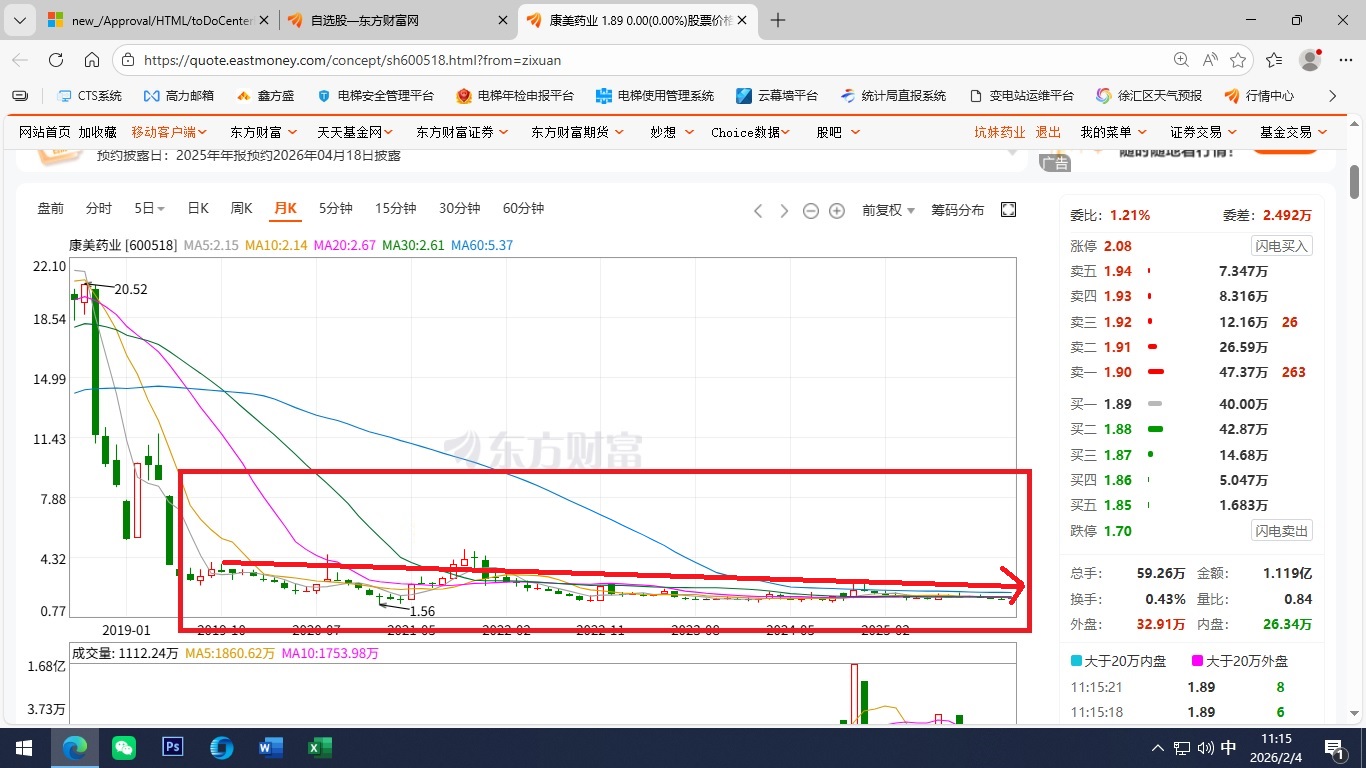Click the page vertical scrollbar thumb

tap(1355, 182)
